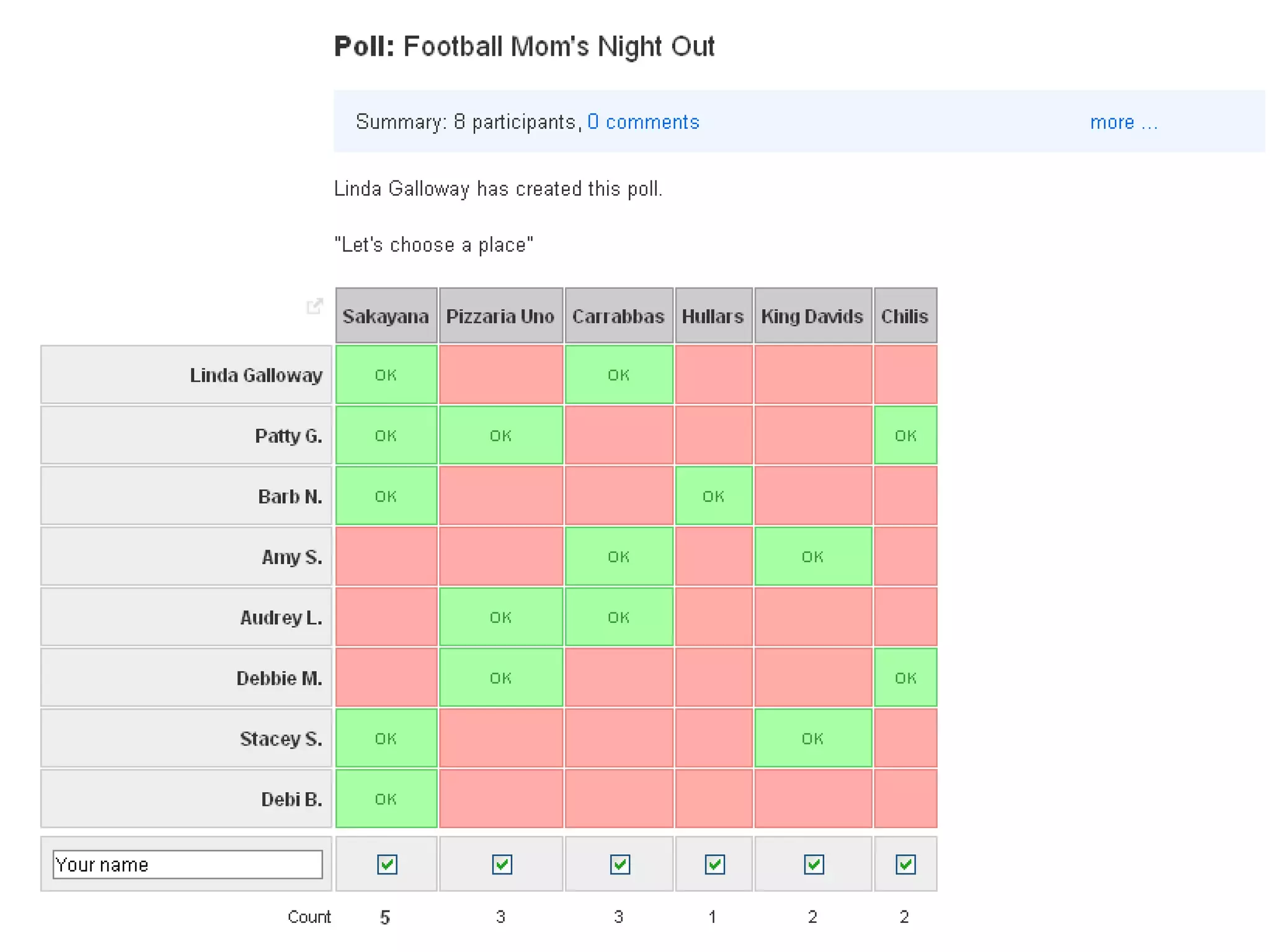Toggle the Hullars checkbox

coord(714,864)
